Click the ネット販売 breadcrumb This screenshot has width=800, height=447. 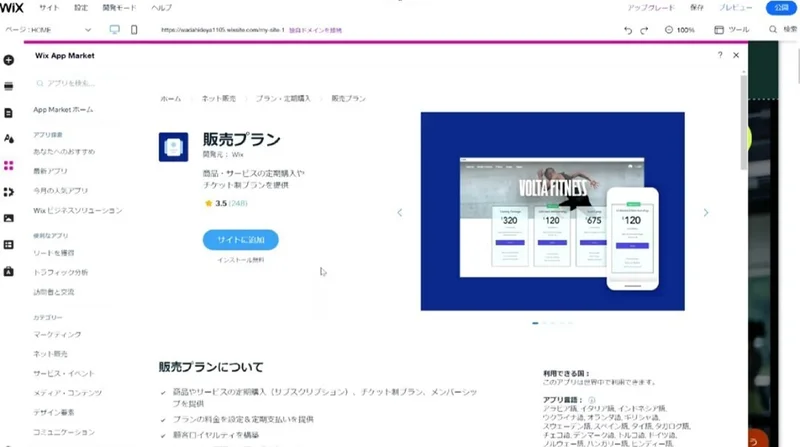(218, 98)
